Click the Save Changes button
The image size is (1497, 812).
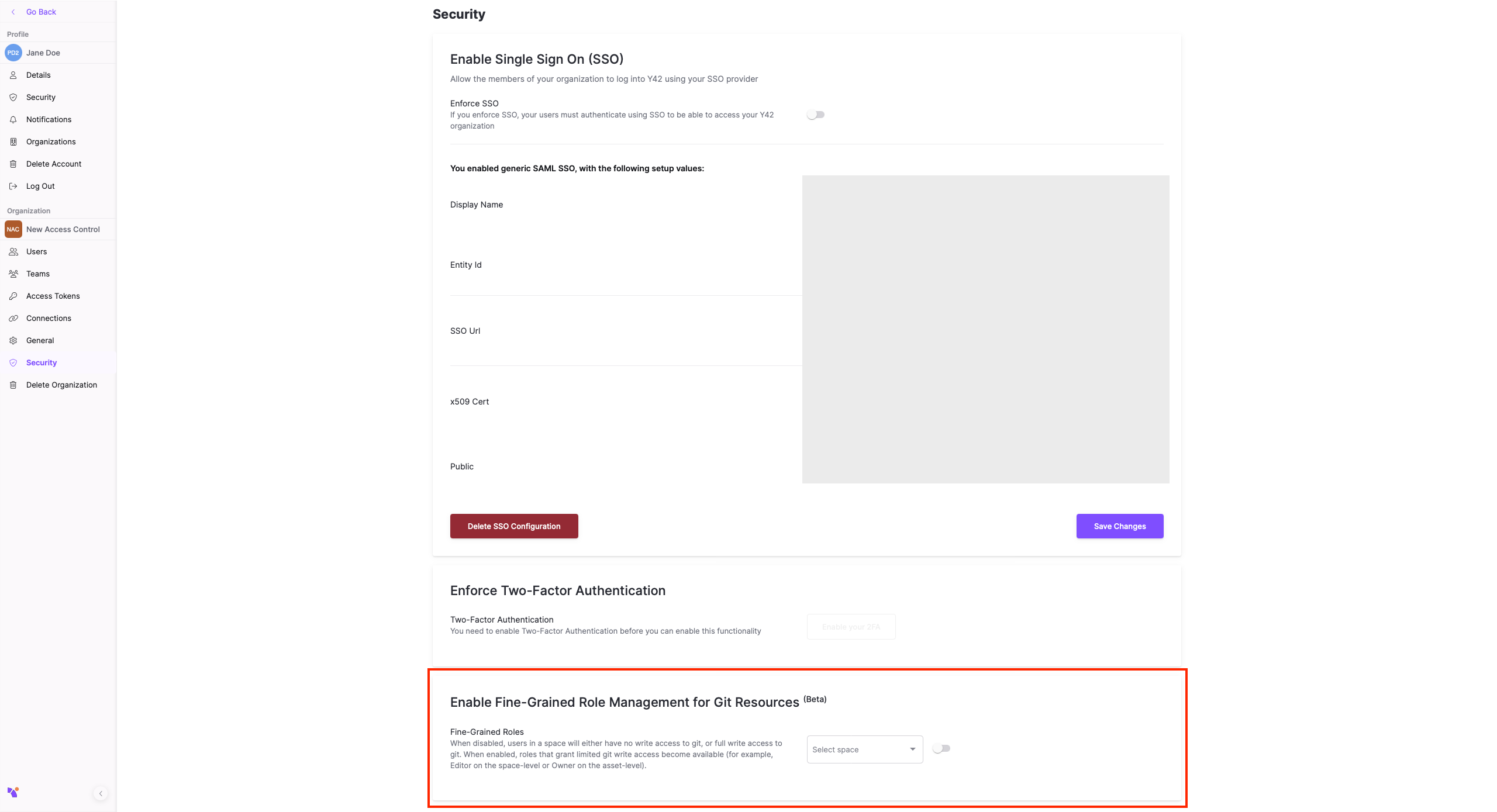pyautogui.click(x=1119, y=526)
